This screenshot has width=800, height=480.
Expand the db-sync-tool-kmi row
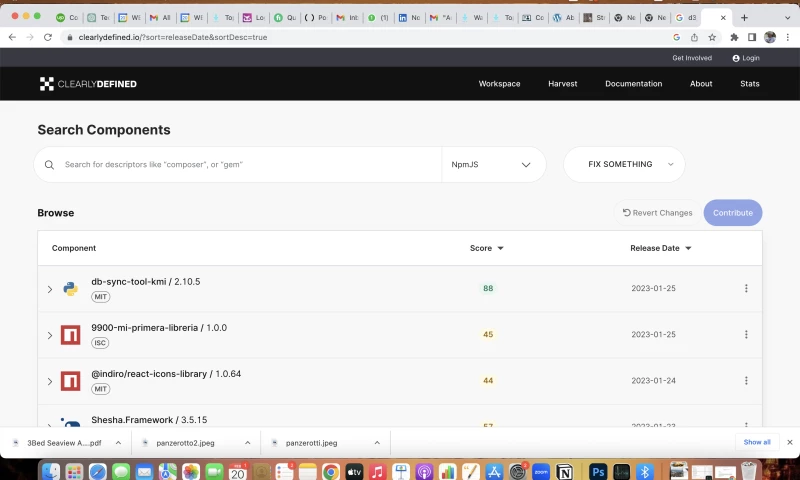(x=49, y=289)
